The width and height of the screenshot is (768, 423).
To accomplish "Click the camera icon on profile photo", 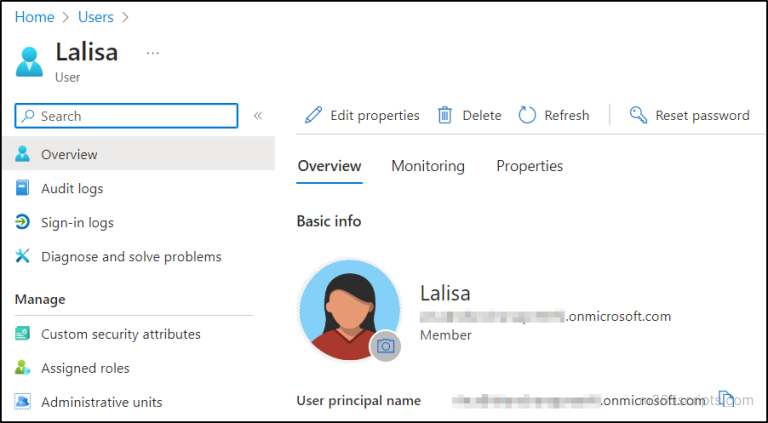I will pyautogui.click(x=385, y=346).
